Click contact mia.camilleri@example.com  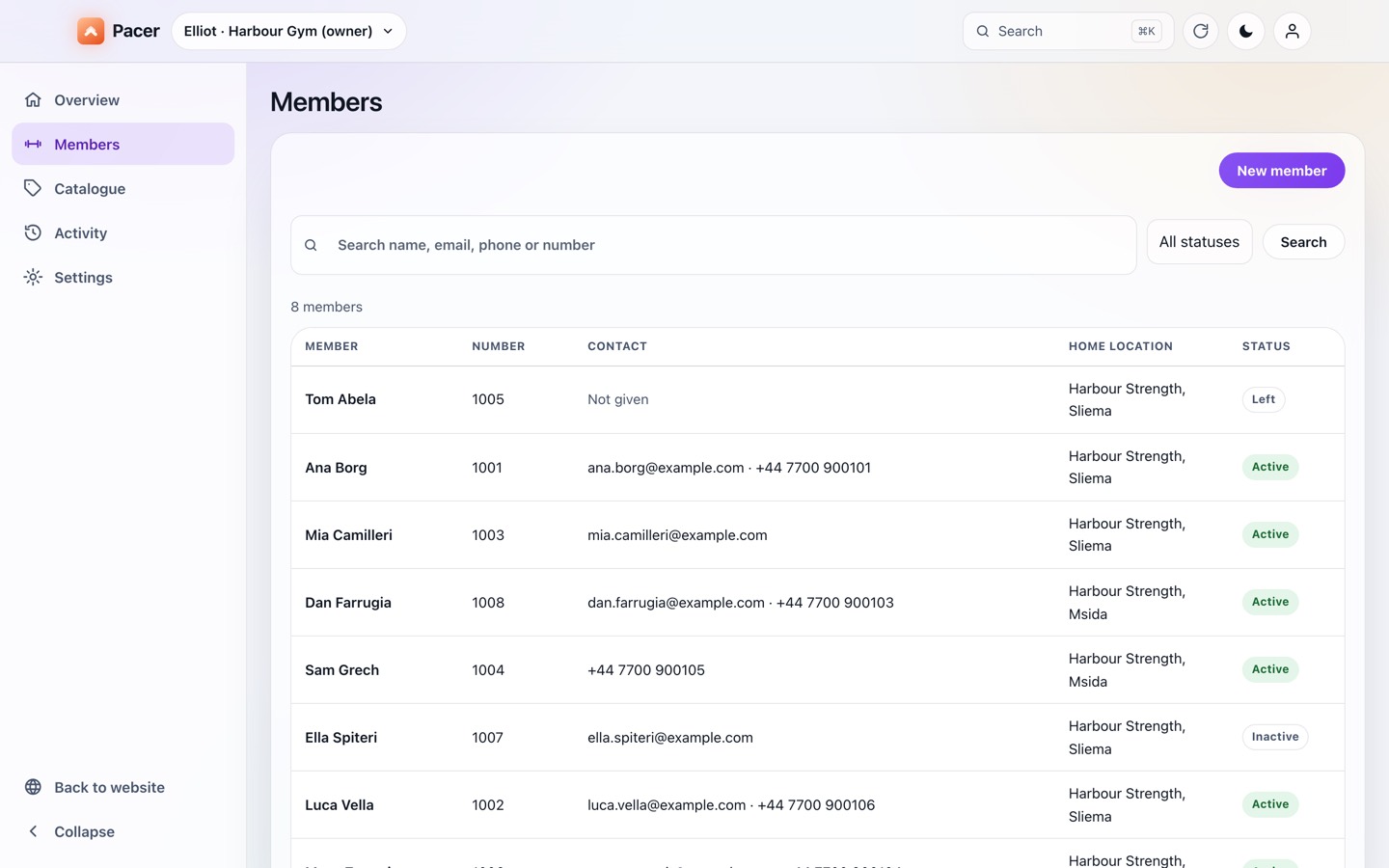tap(677, 535)
